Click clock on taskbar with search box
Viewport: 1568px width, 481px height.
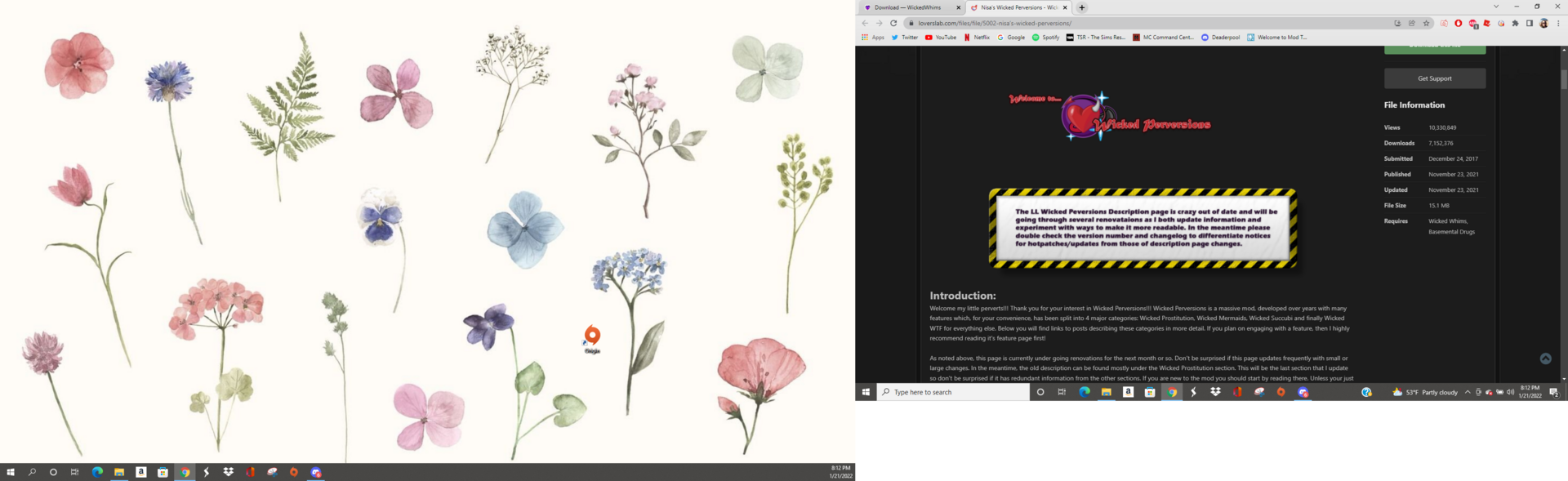[x=1530, y=392]
